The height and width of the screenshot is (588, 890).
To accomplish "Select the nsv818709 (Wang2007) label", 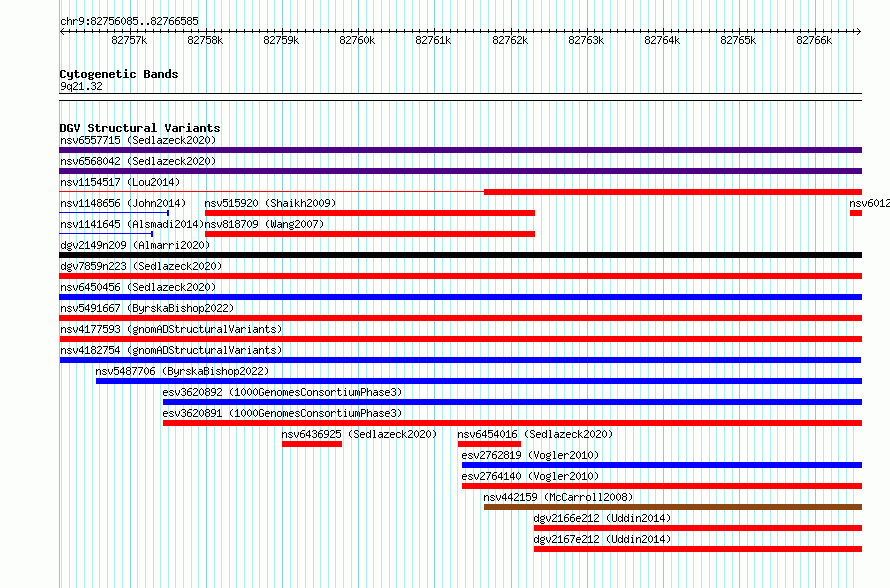I will (x=265, y=224).
